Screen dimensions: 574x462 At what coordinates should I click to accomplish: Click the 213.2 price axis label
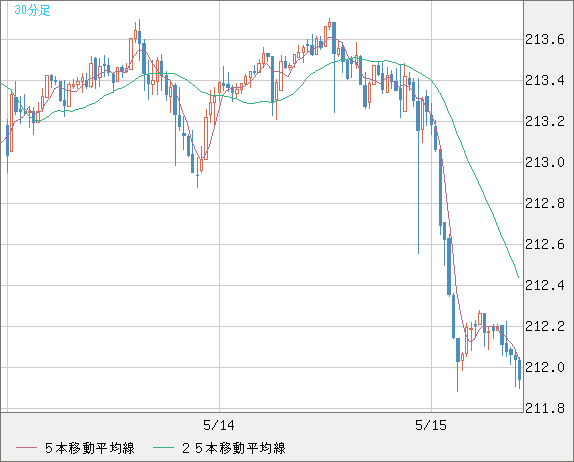pos(545,121)
